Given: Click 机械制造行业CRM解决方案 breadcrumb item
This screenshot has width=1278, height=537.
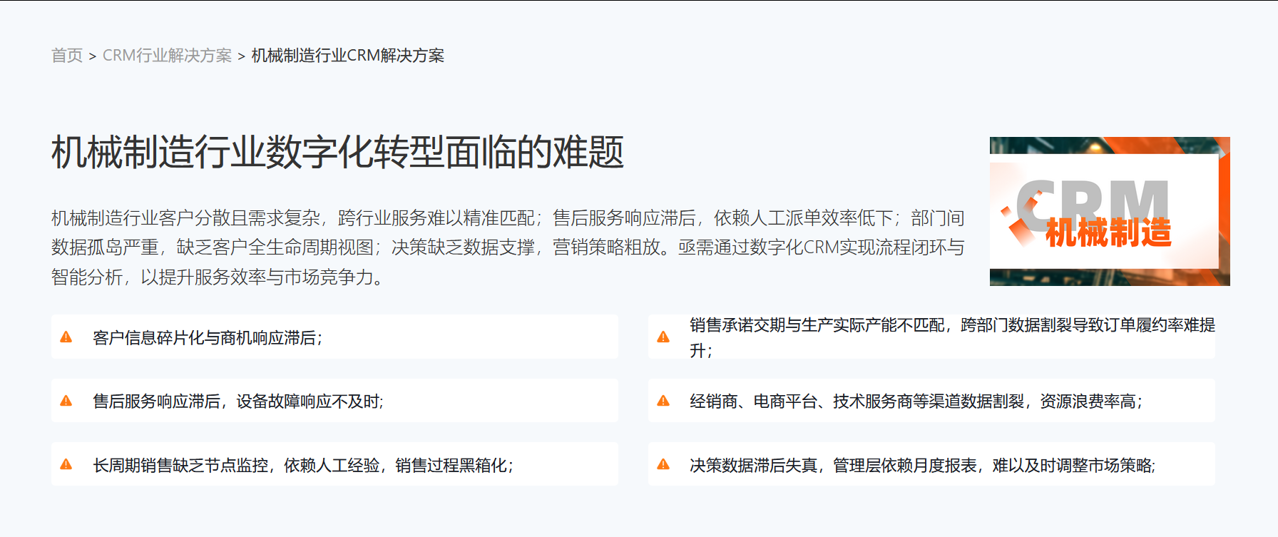Looking at the screenshot, I should click(x=348, y=56).
